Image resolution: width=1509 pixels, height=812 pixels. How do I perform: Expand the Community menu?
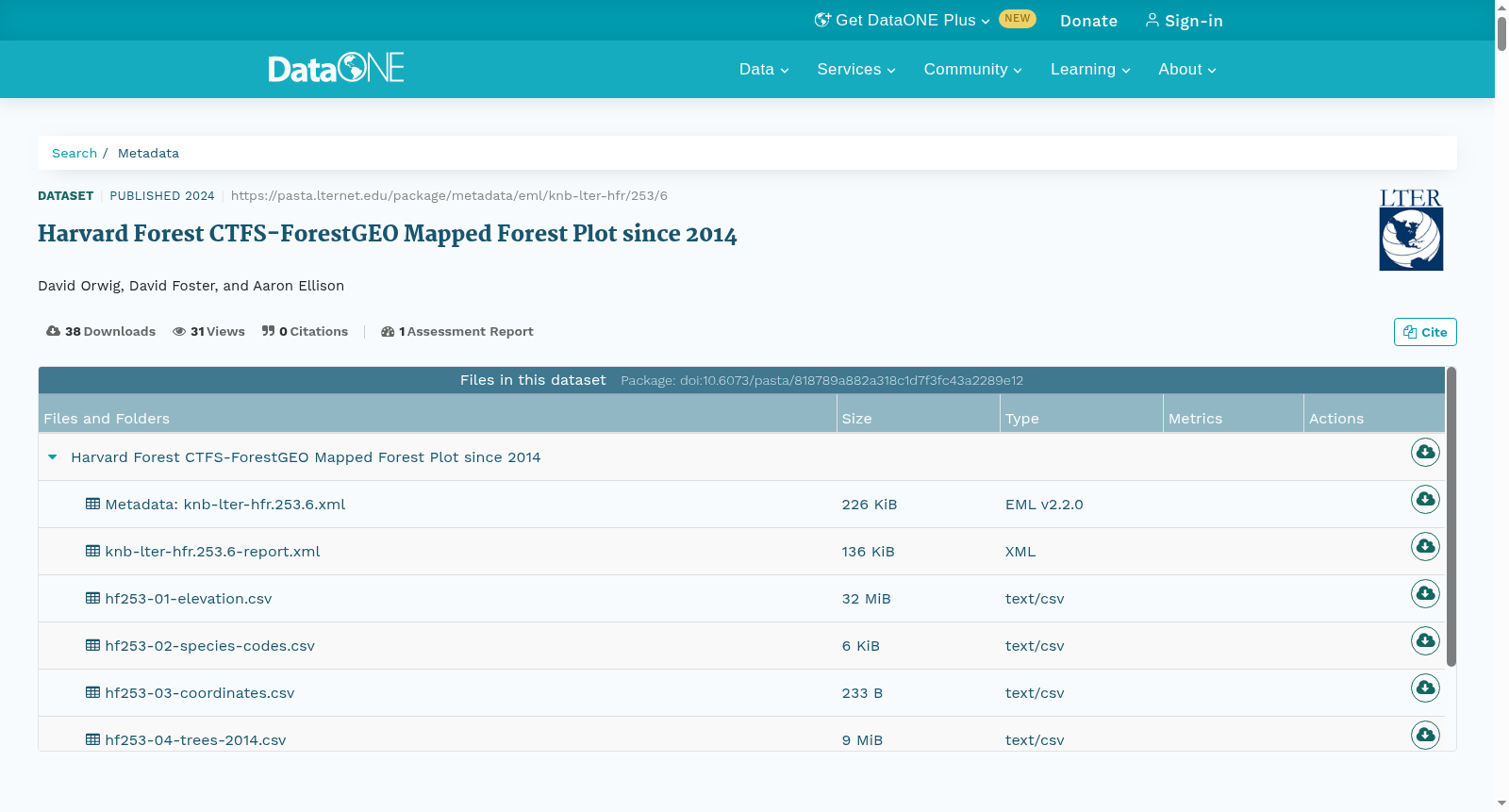973,70
